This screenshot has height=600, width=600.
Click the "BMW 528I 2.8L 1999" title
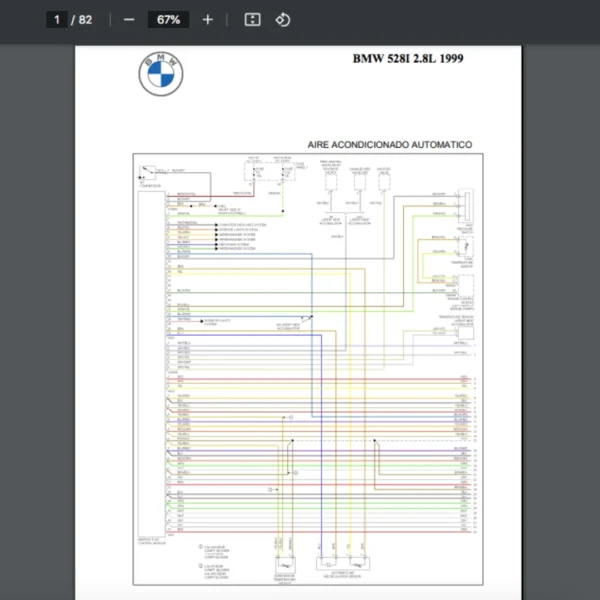pos(407,59)
